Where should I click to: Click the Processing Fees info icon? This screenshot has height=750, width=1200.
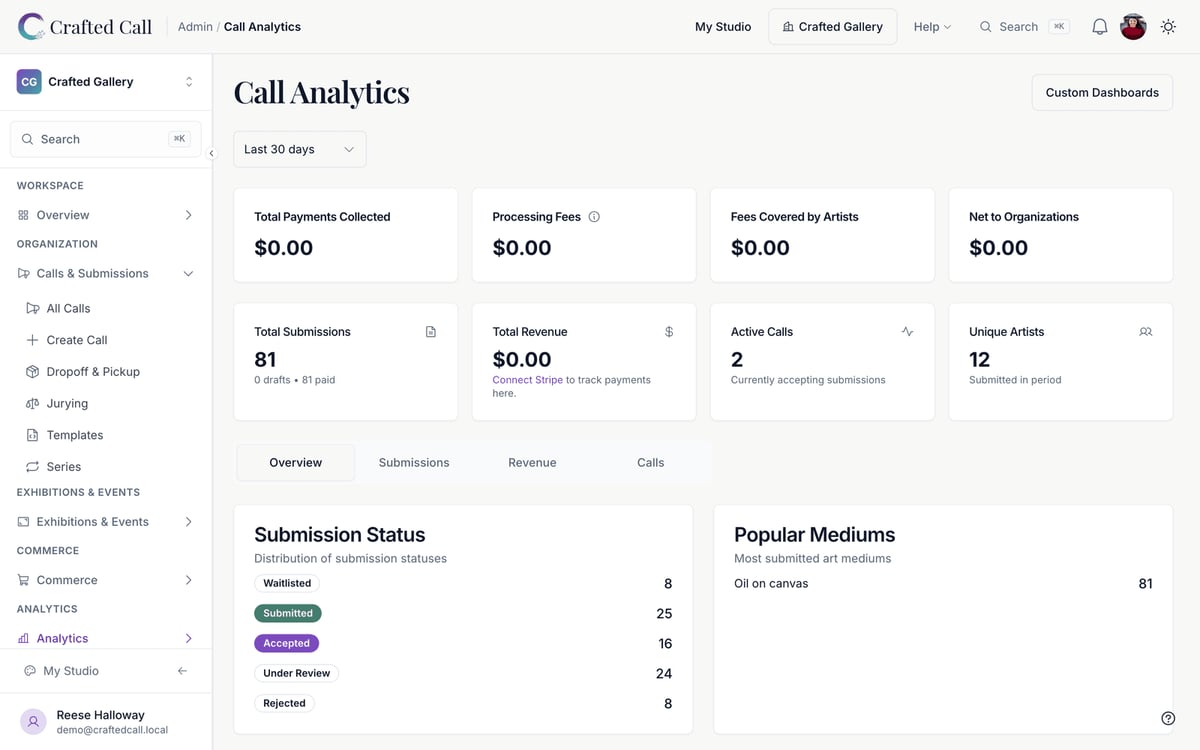(594, 217)
